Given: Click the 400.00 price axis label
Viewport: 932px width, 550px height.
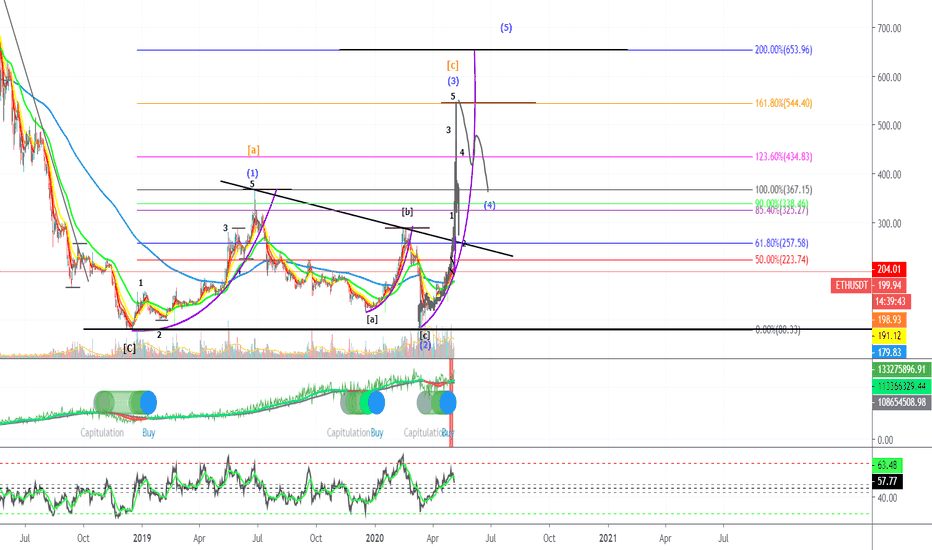Looking at the screenshot, I should 889,175.
